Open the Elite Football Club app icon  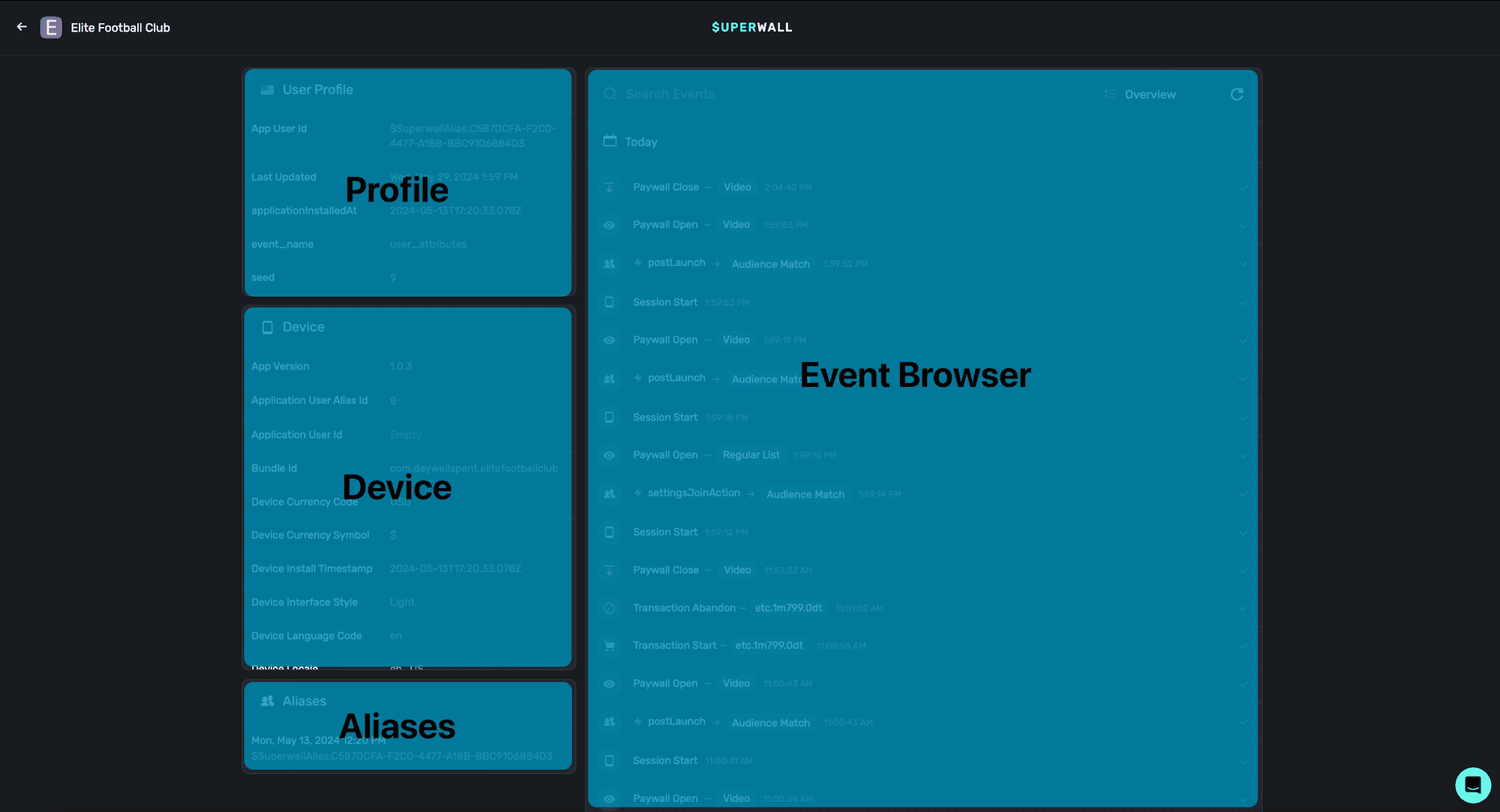tap(51, 28)
